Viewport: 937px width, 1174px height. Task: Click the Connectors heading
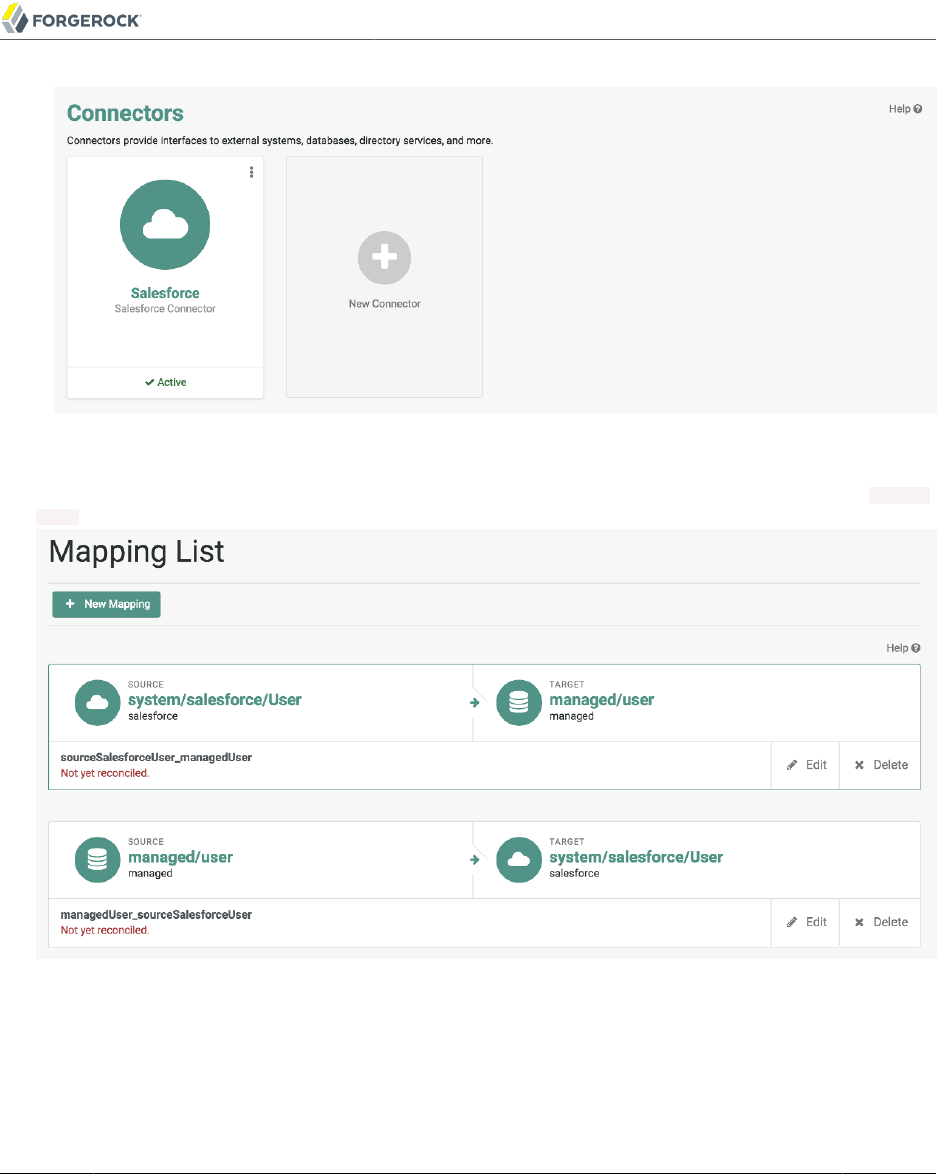pos(125,113)
